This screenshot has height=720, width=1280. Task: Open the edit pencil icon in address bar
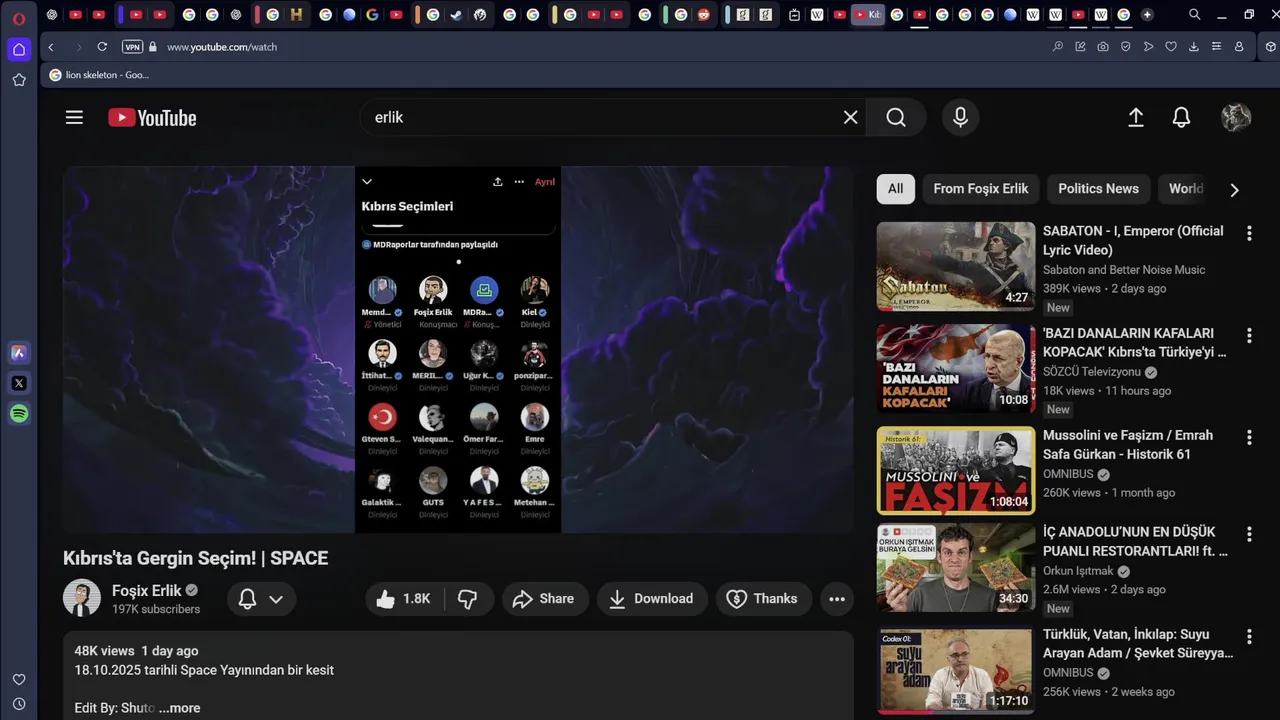[1080, 47]
